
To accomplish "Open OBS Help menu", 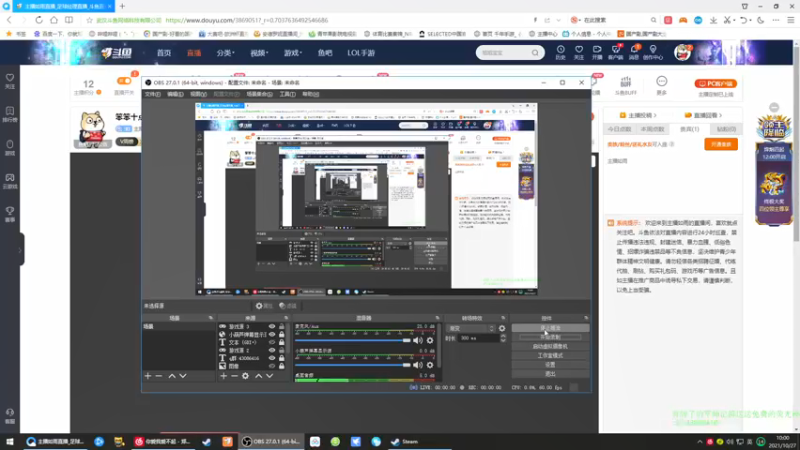I will pyautogui.click(x=310, y=94).
